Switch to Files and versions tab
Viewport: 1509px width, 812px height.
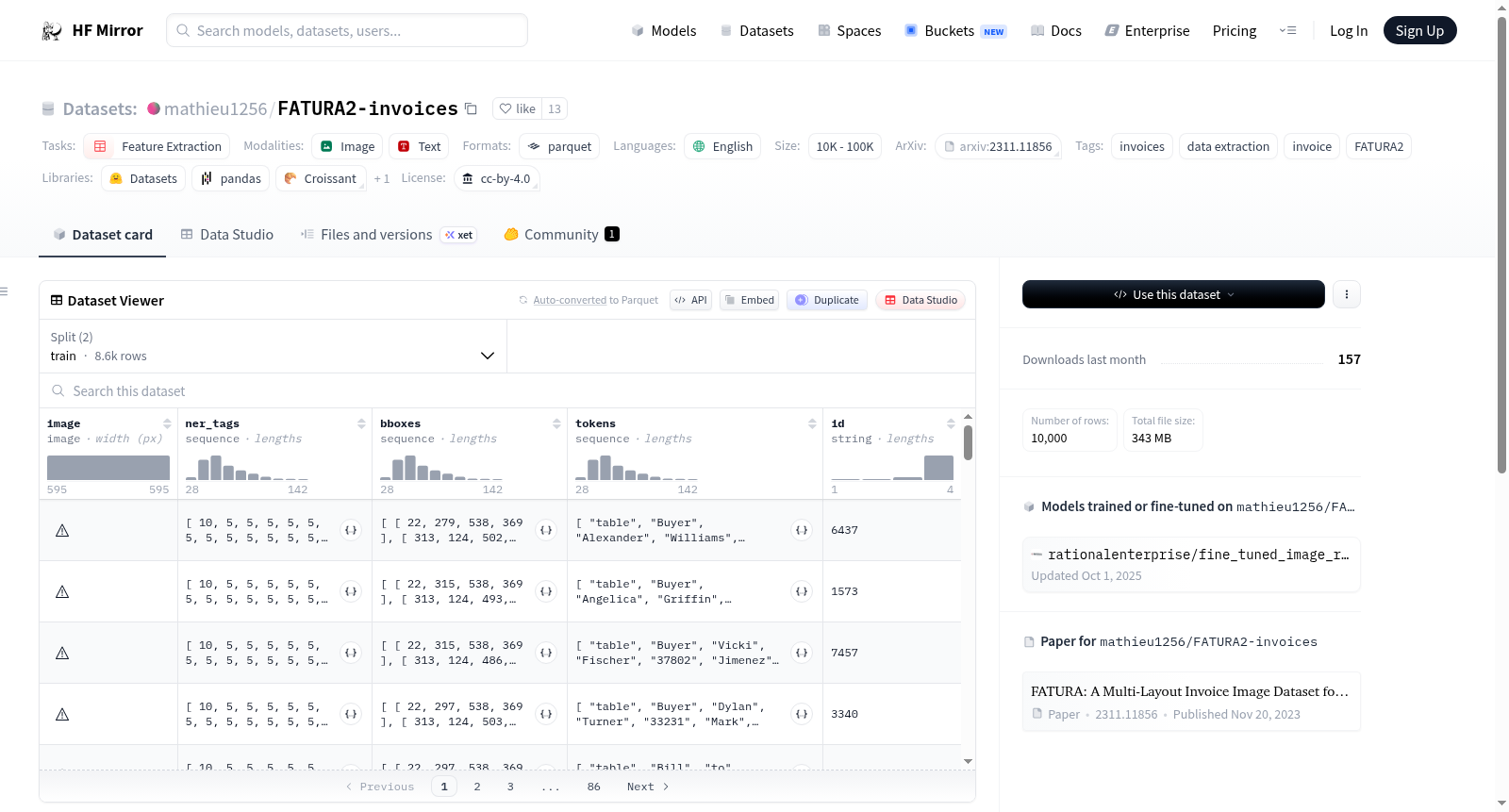(x=389, y=235)
